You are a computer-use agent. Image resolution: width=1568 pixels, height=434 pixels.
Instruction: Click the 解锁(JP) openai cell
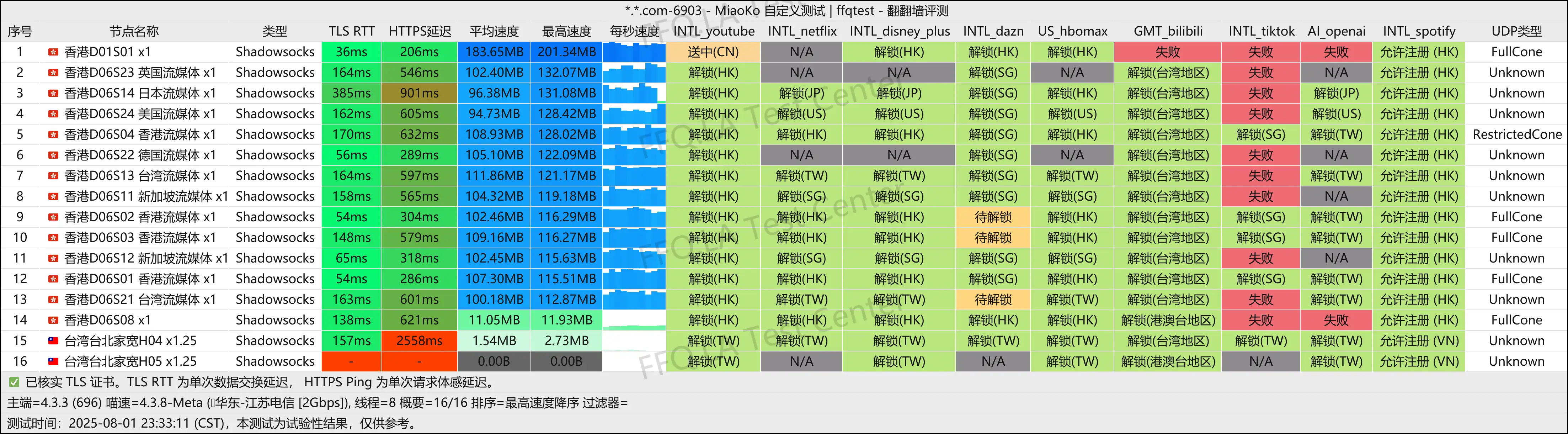point(1336,94)
